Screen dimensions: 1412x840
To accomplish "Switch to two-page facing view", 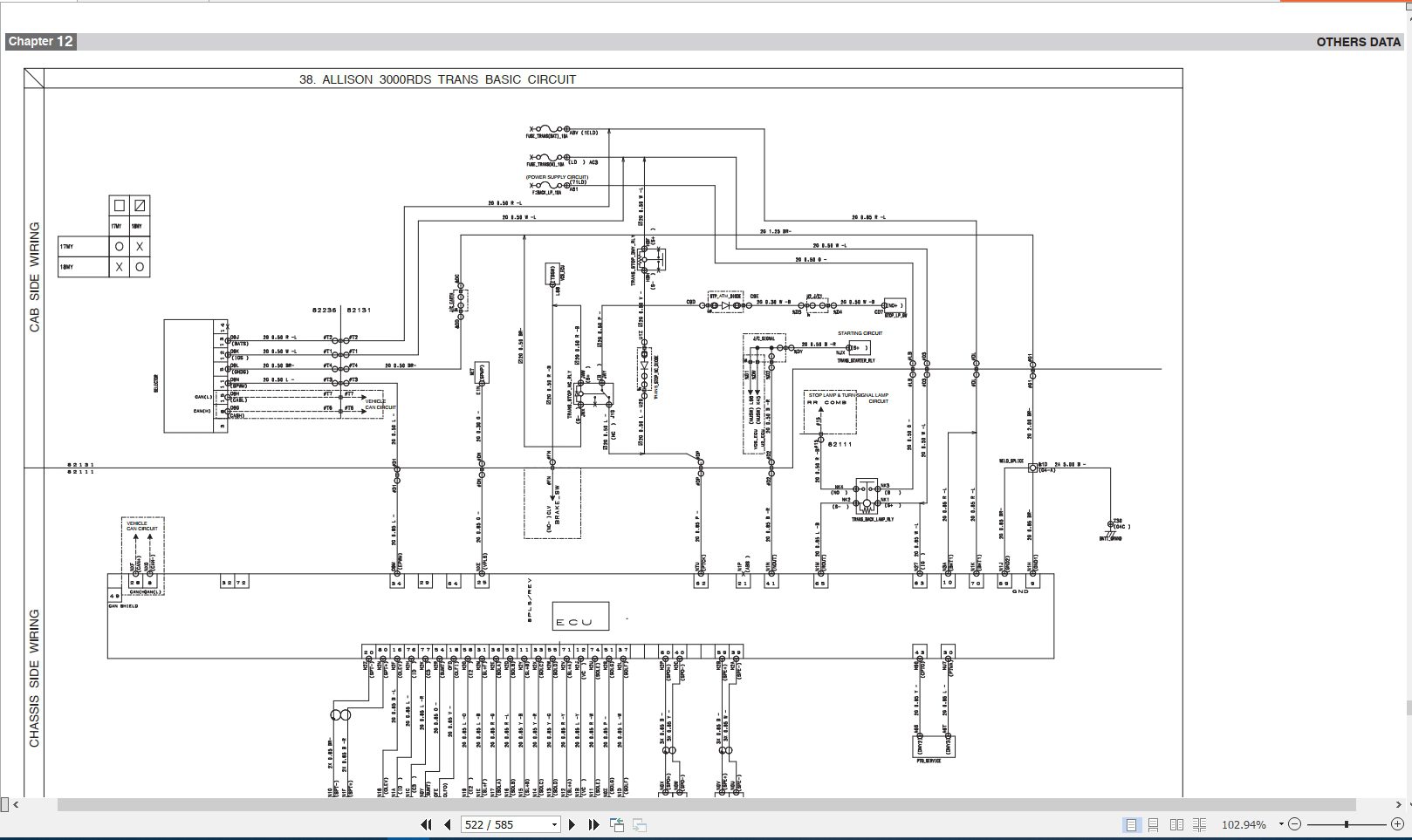I will [1176, 824].
